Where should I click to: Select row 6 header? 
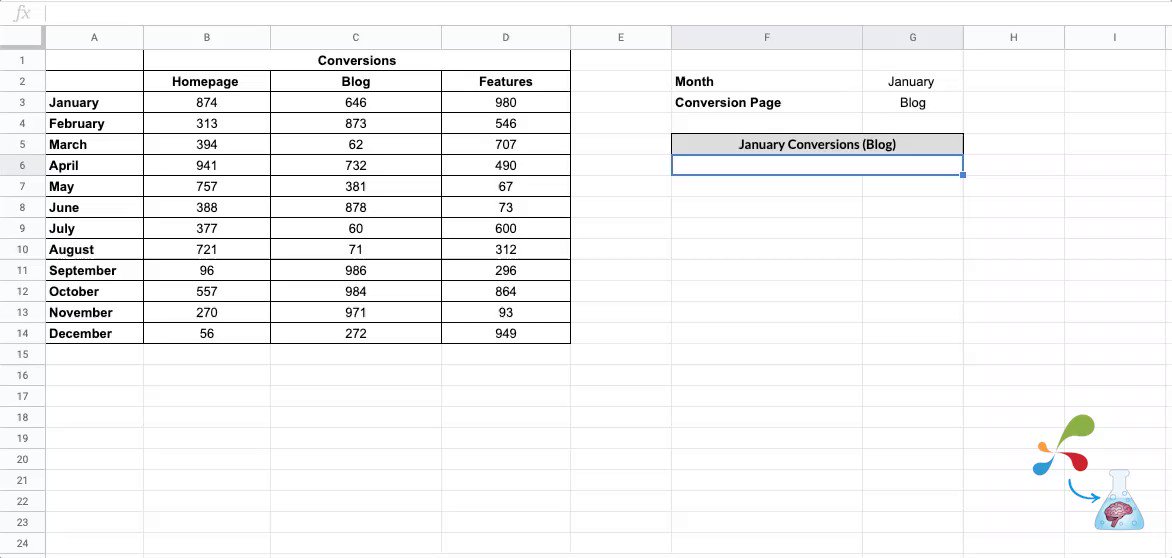22,165
